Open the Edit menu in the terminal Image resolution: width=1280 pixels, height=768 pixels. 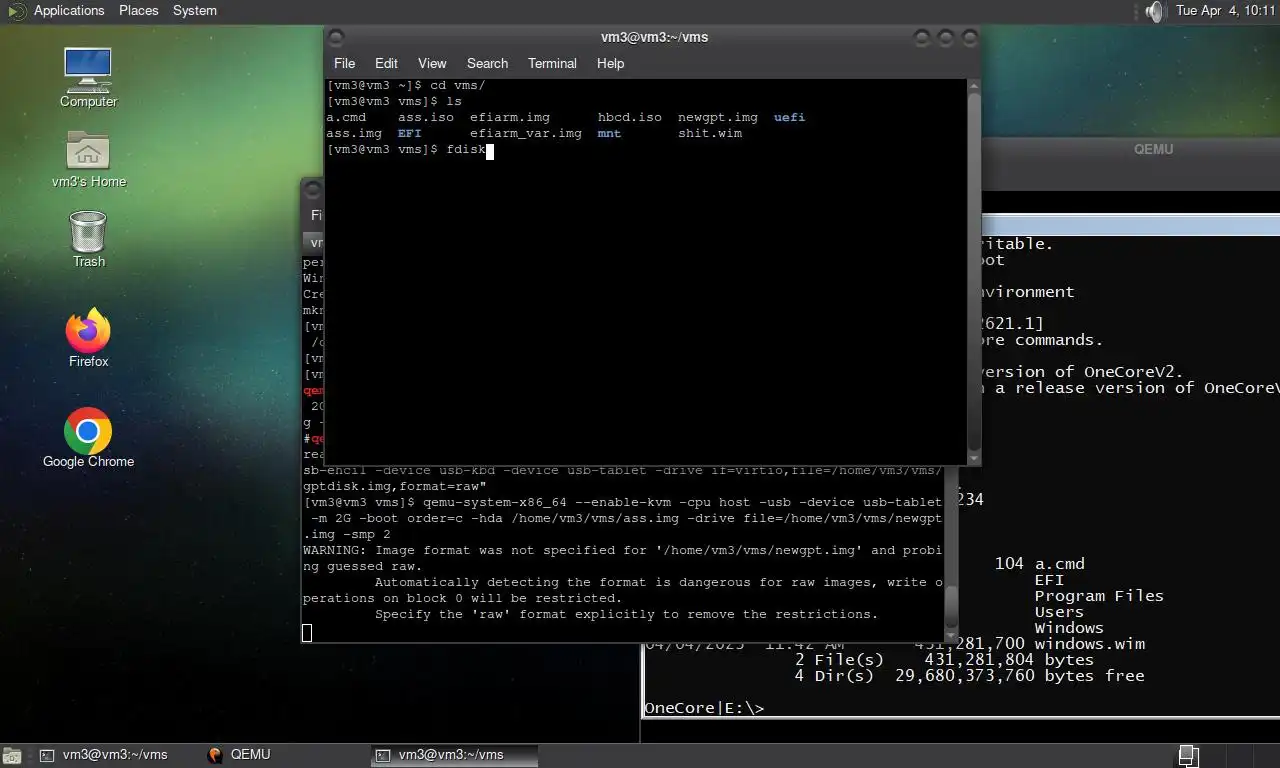[x=386, y=63]
